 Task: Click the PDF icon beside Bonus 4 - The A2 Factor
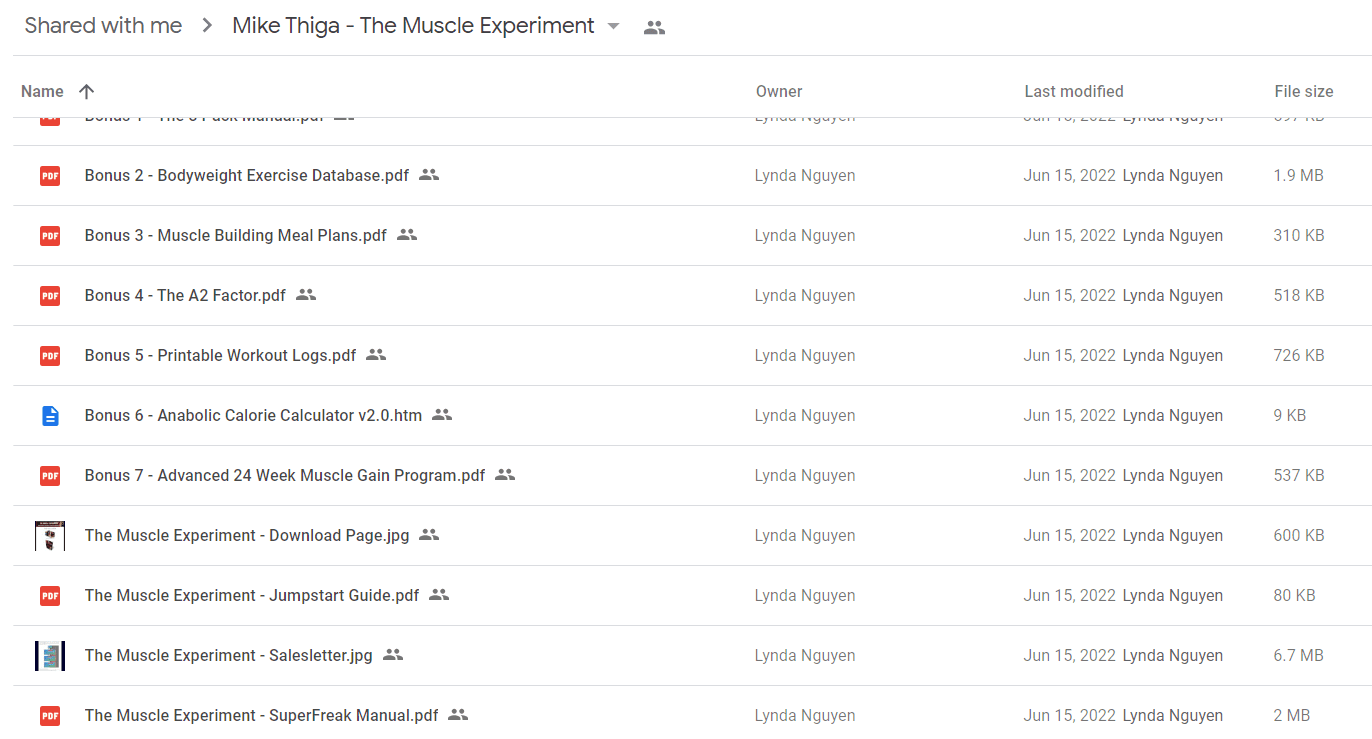coord(50,296)
